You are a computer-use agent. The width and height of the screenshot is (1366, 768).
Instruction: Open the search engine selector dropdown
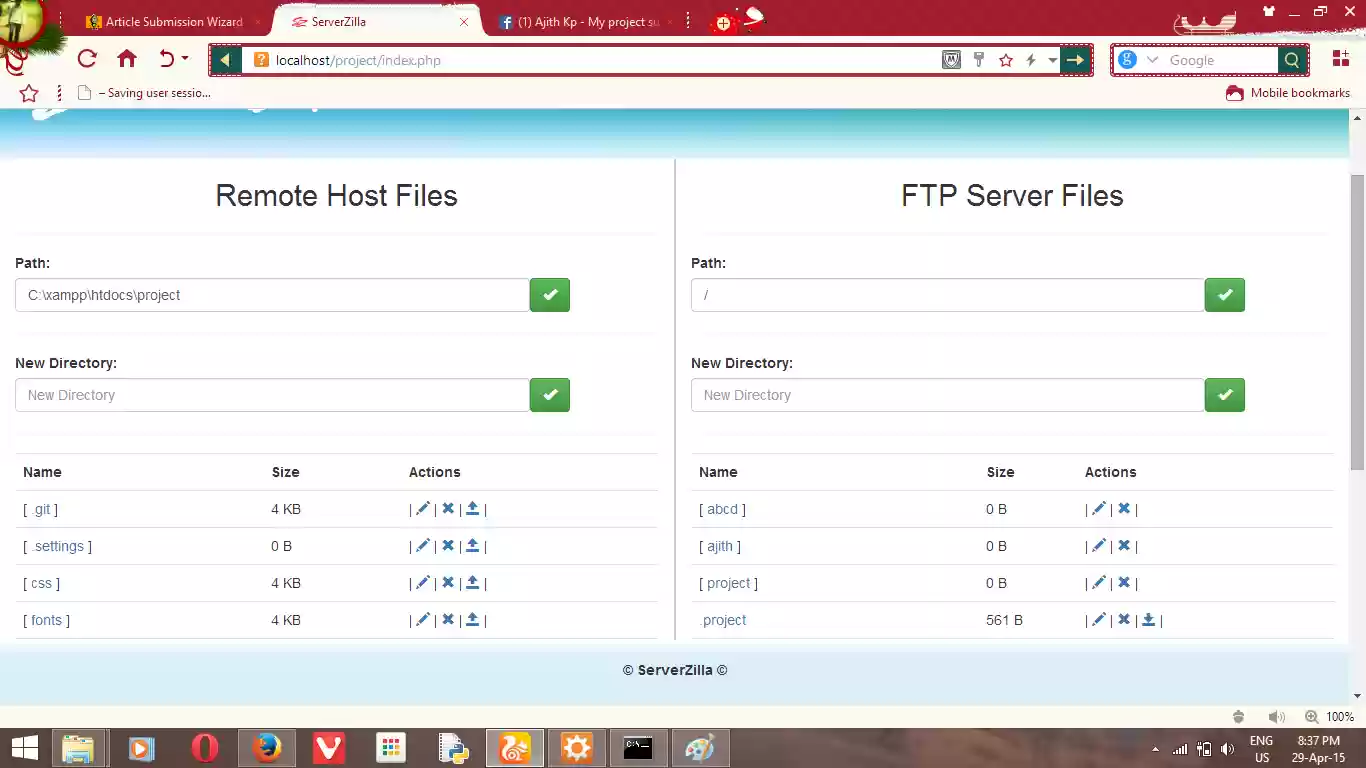(x=1152, y=60)
